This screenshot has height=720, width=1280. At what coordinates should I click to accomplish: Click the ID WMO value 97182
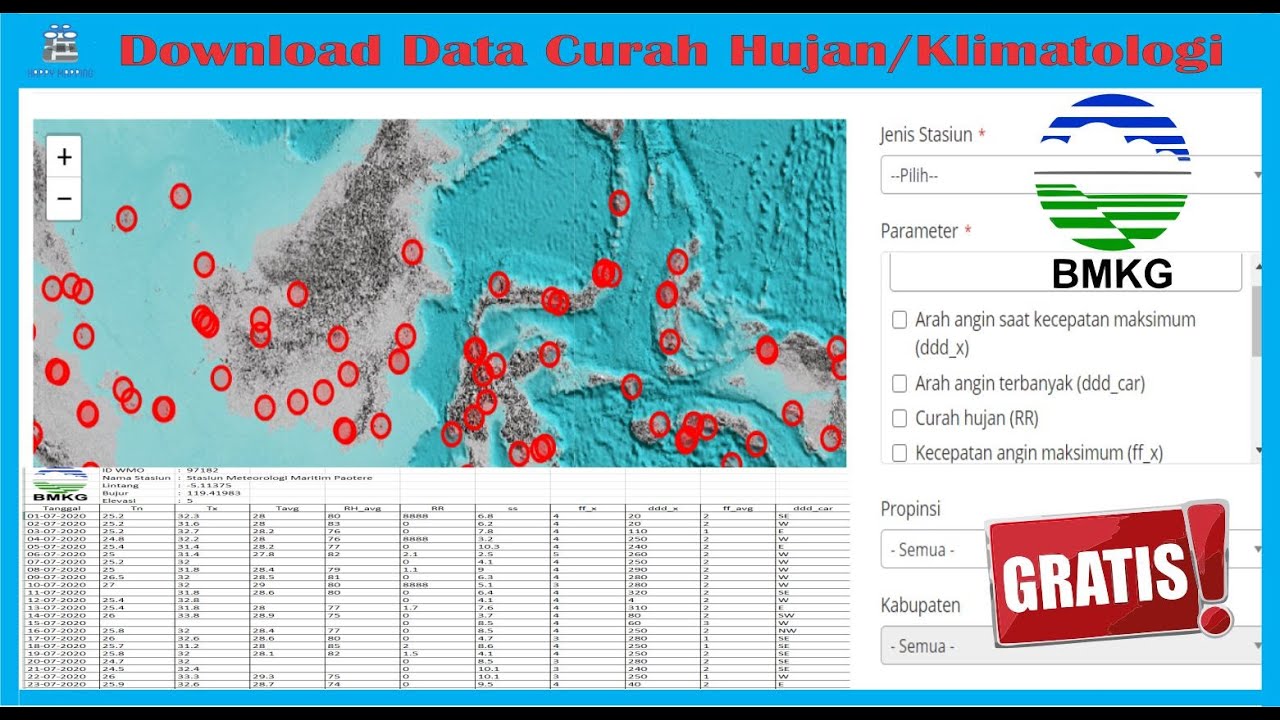point(202,469)
